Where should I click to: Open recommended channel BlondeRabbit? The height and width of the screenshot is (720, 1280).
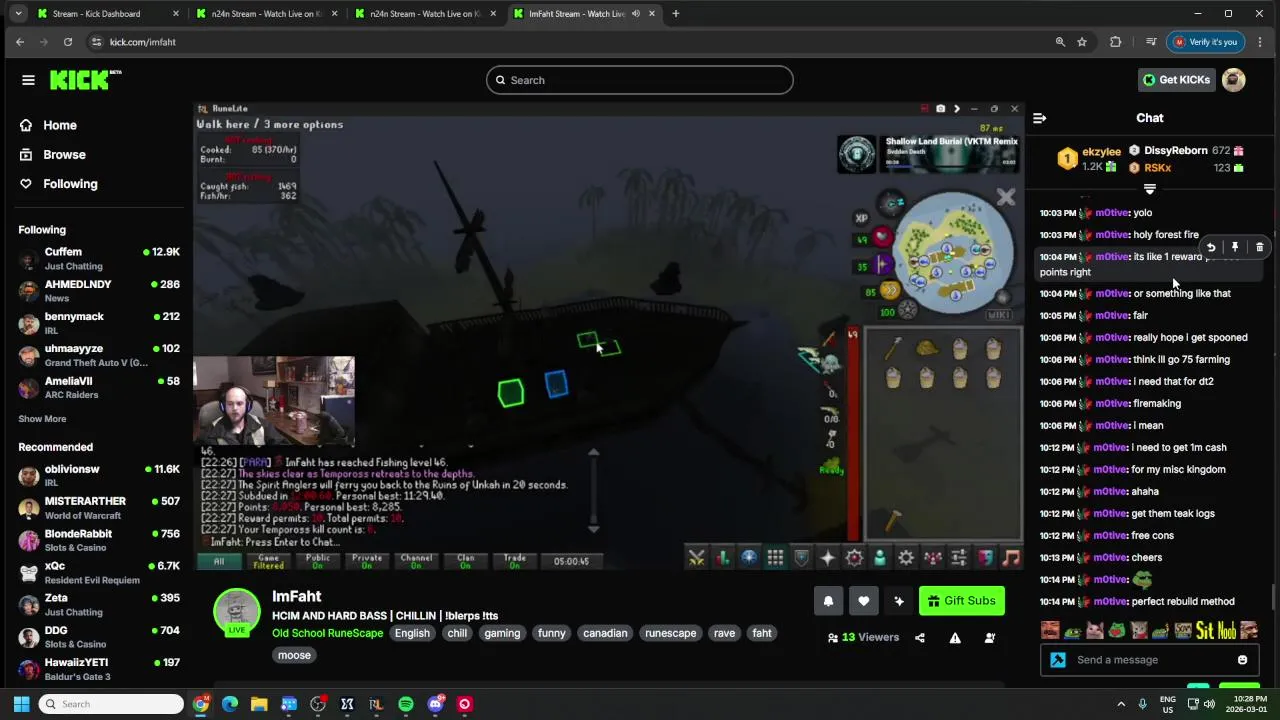pos(98,541)
